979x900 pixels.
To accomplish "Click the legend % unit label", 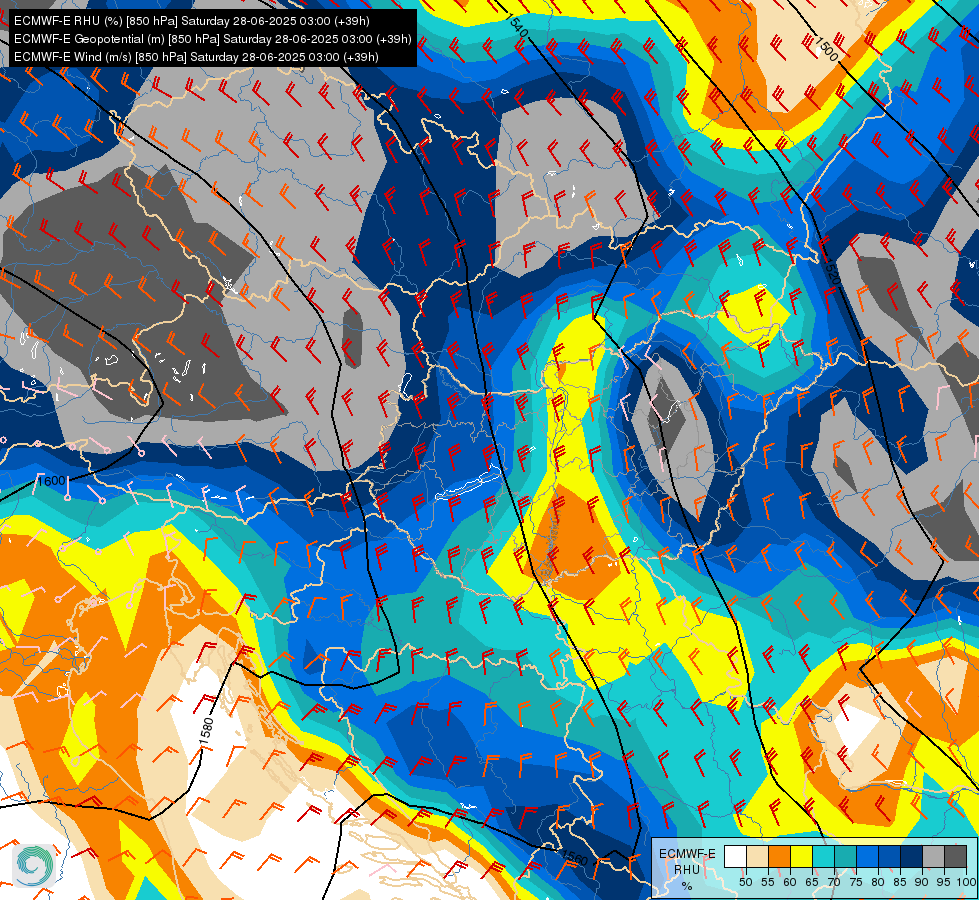I will (687, 886).
